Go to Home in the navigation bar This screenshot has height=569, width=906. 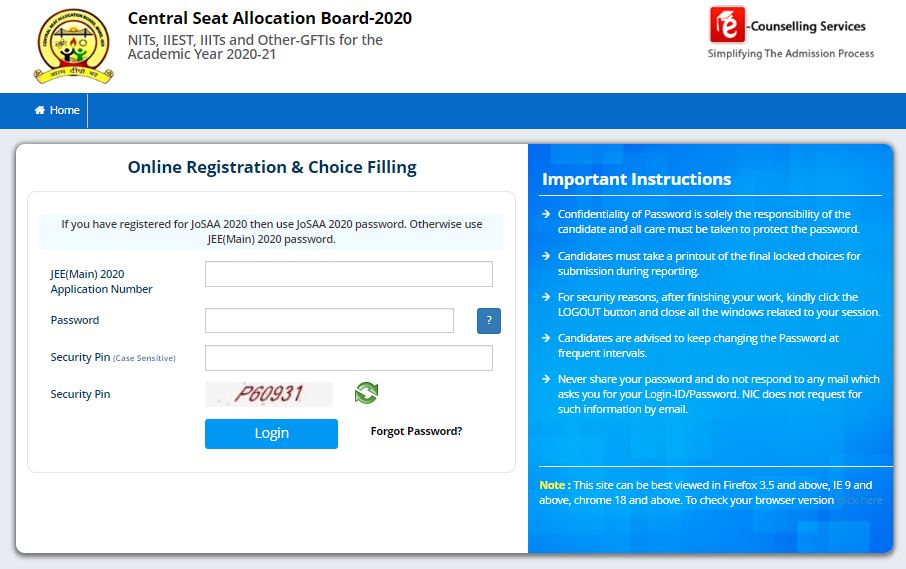pyautogui.click(x=57, y=110)
